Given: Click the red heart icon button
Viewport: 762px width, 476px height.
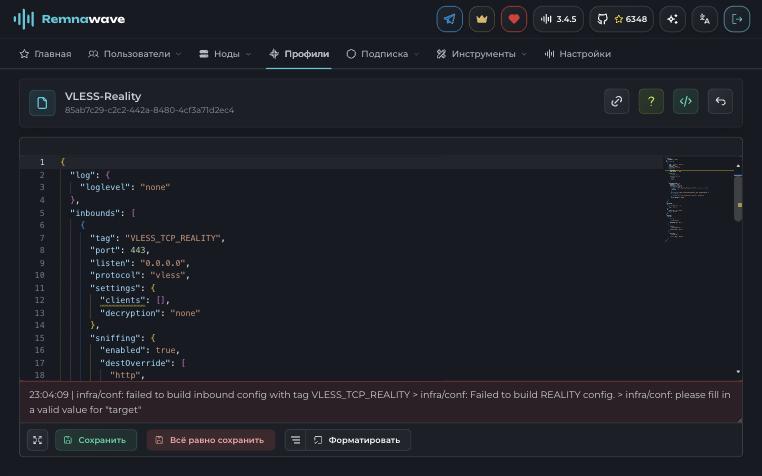Looking at the screenshot, I should [x=514, y=19].
